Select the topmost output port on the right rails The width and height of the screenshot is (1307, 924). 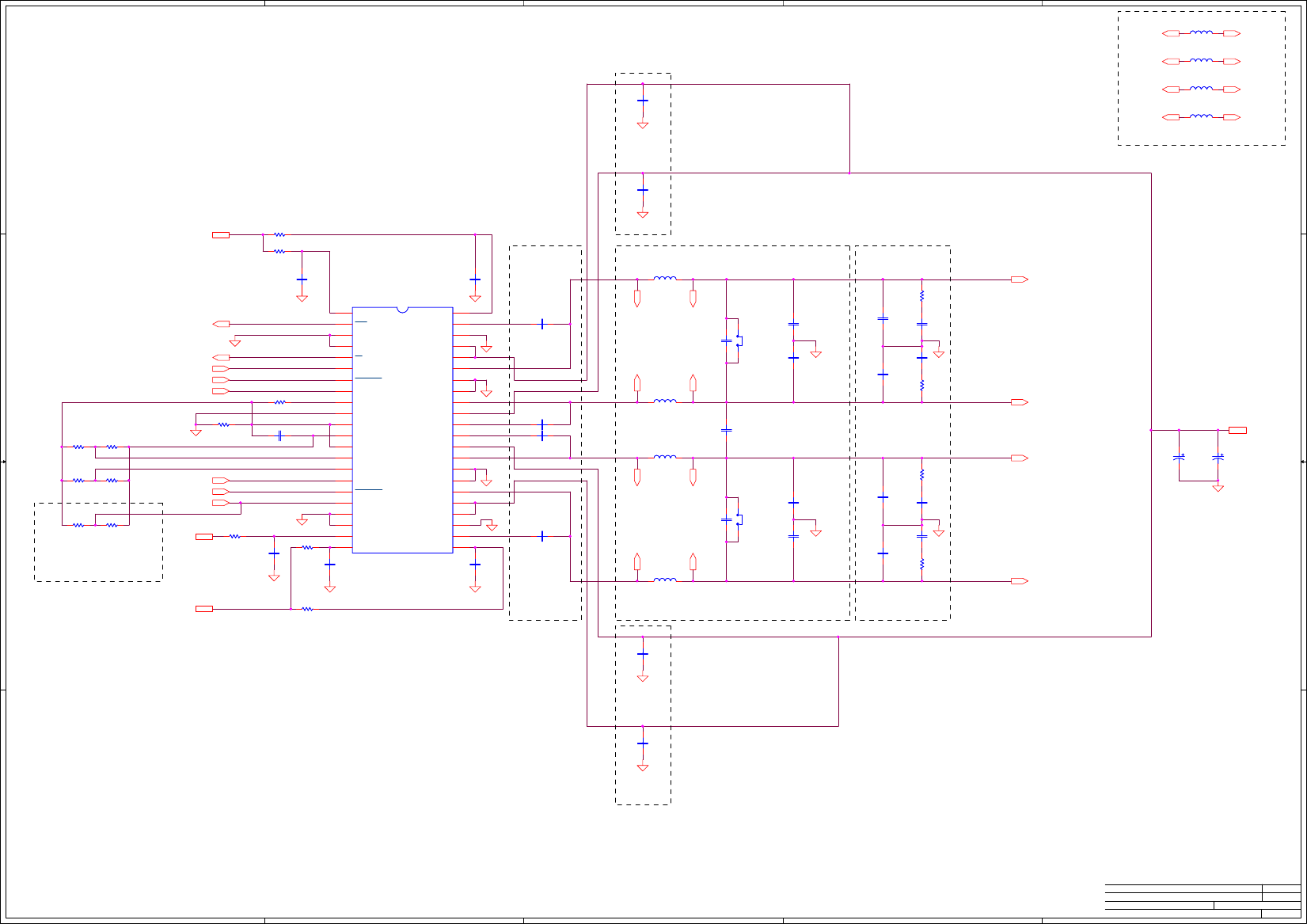1019,279
